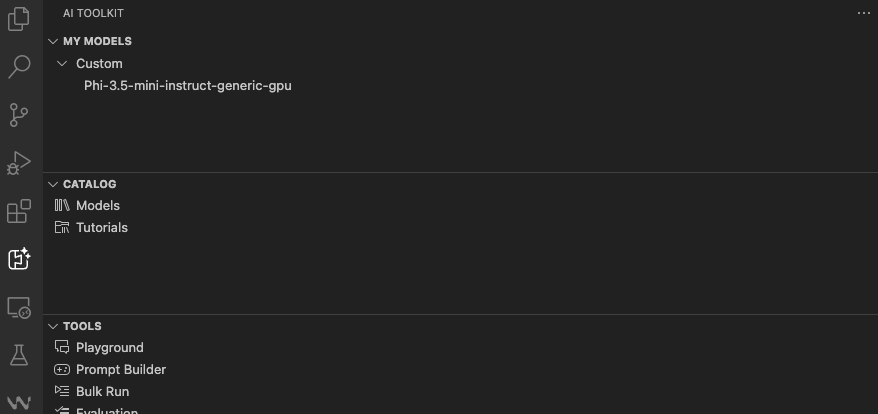Open the Extensions view icon

coord(18,211)
